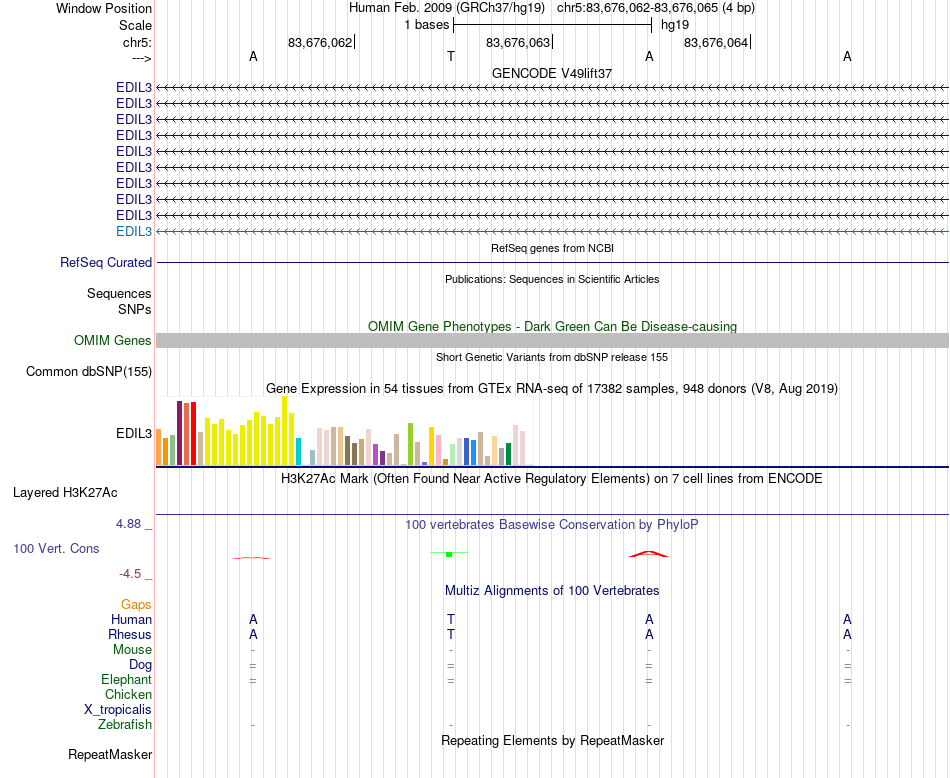
Task: Click the green PhyloP conservation square
Action: pos(449,554)
